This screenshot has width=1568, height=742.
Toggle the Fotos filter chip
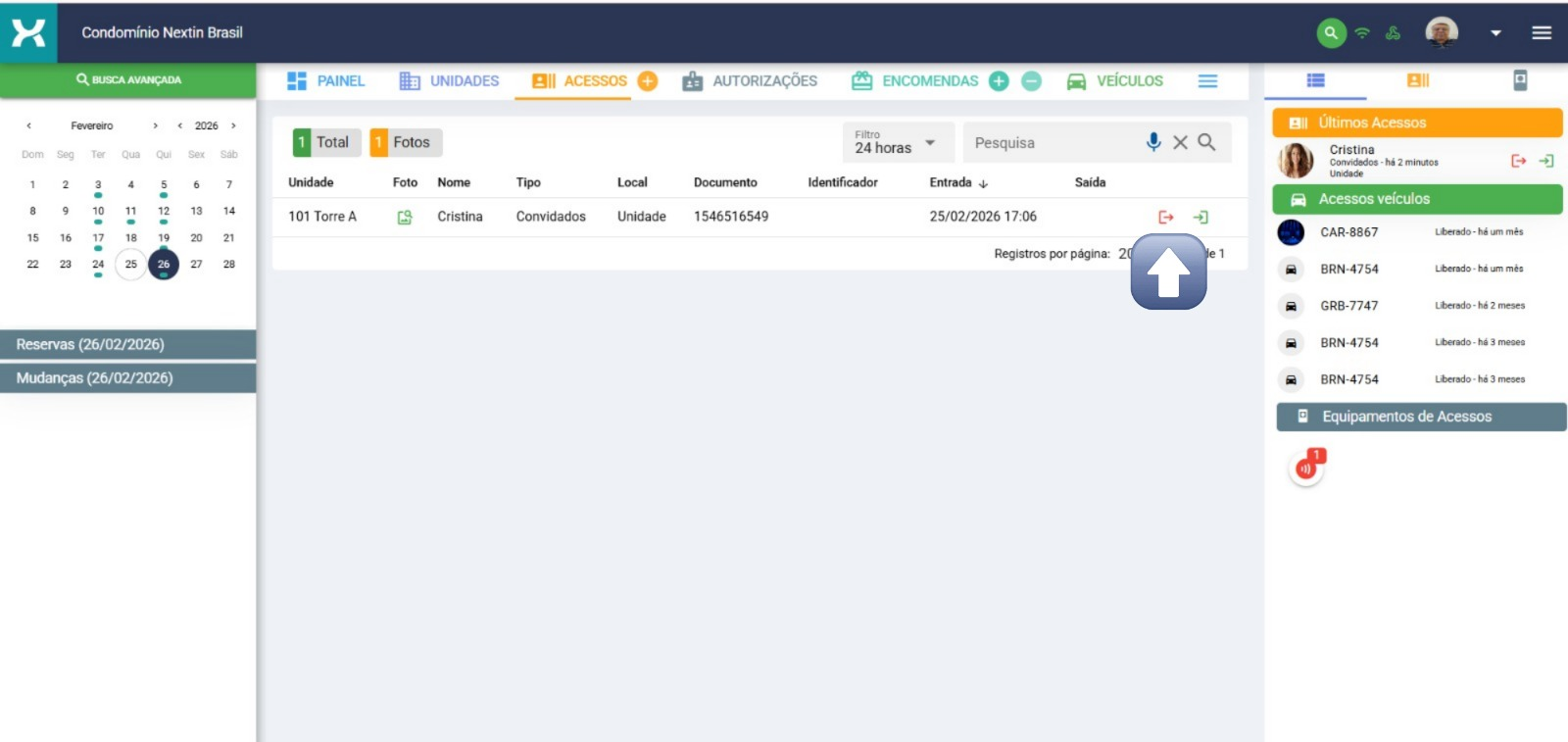point(406,142)
